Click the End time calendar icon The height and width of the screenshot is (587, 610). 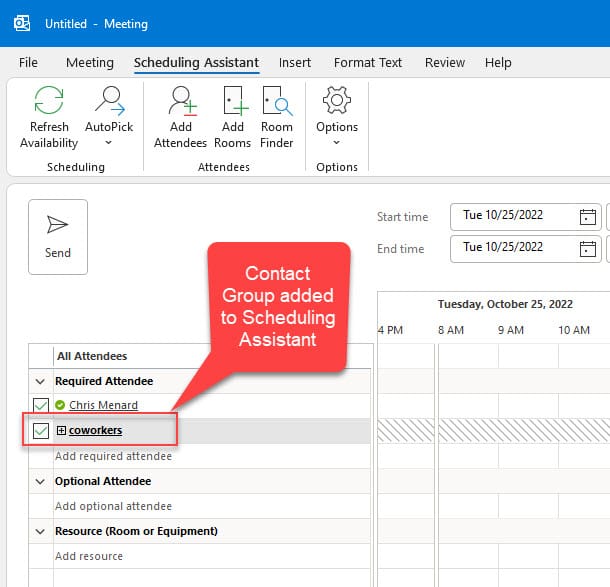coord(587,247)
